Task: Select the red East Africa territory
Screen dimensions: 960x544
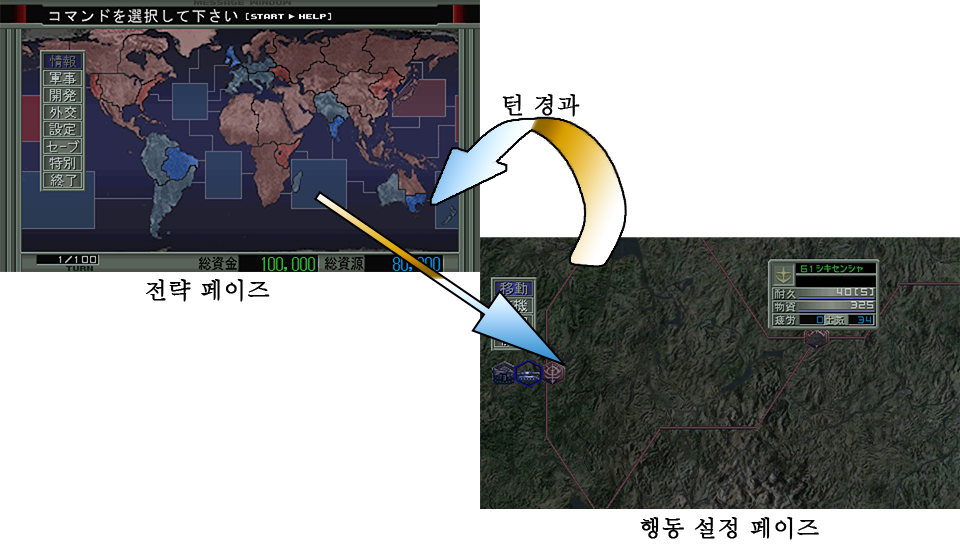Action: [x=284, y=154]
